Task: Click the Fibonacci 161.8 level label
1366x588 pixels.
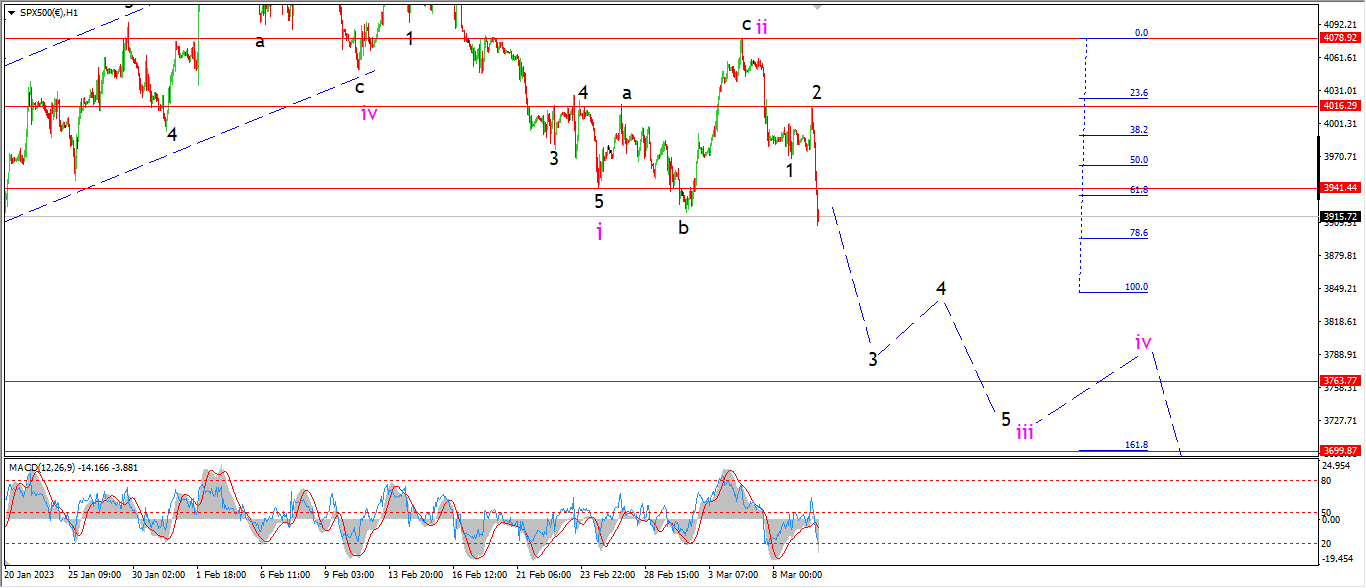Action: click(x=1136, y=445)
